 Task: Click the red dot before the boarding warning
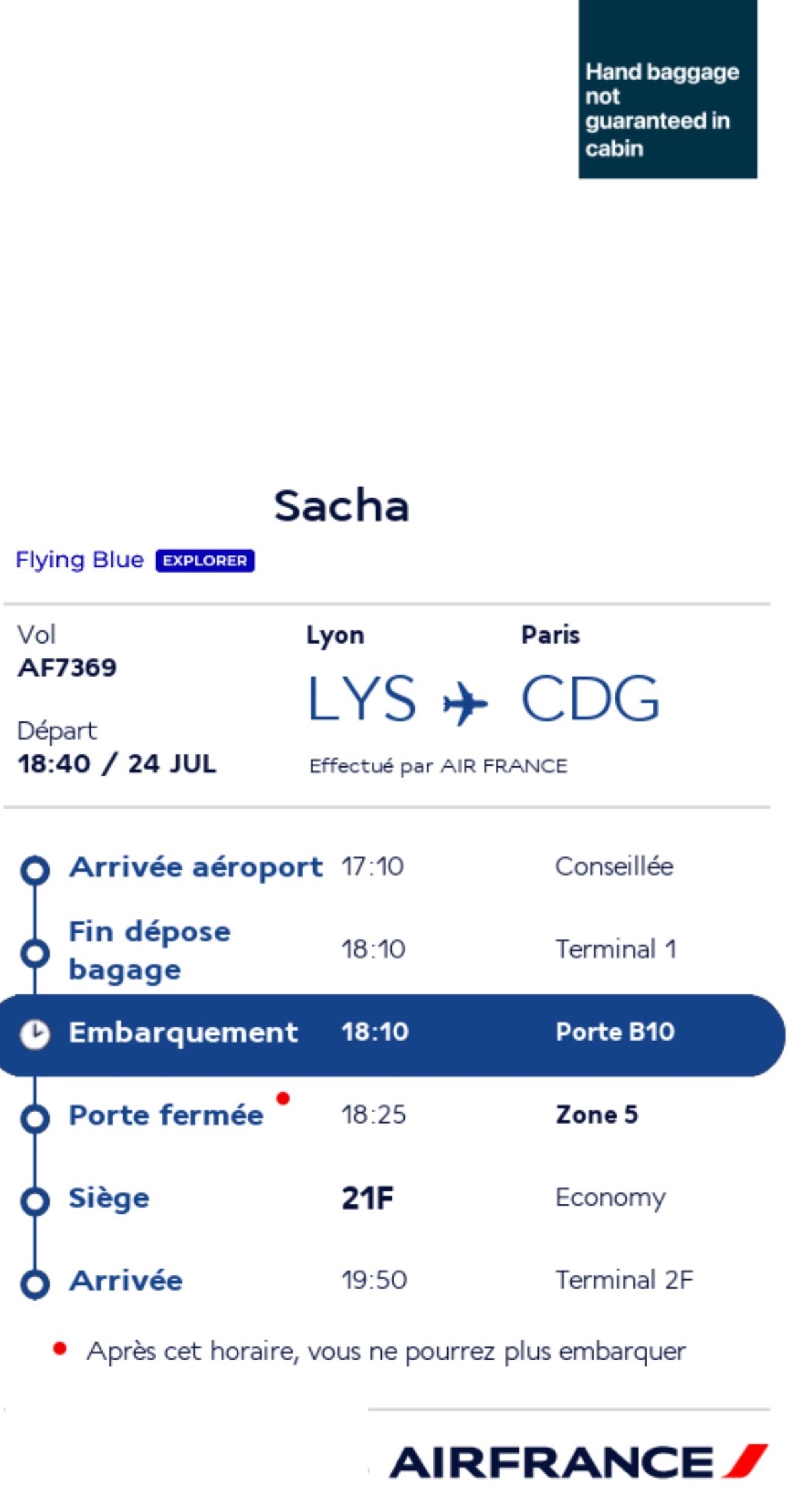click(x=60, y=1348)
